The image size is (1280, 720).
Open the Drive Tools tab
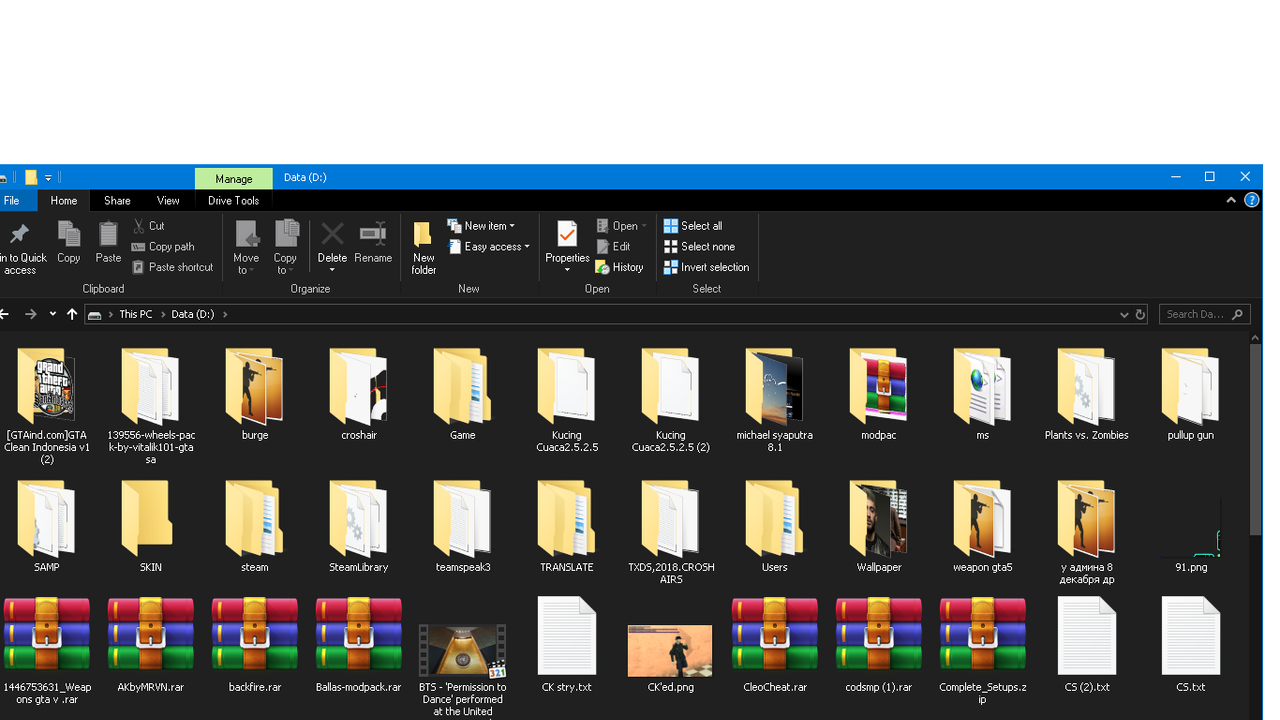[234, 201]
